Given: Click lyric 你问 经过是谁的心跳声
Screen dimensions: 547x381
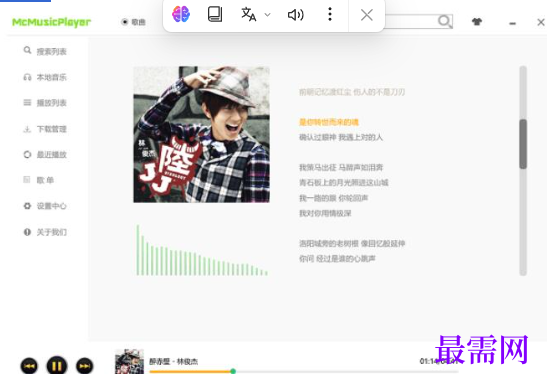Looking at the screenshot, I should tap(337, 259).
